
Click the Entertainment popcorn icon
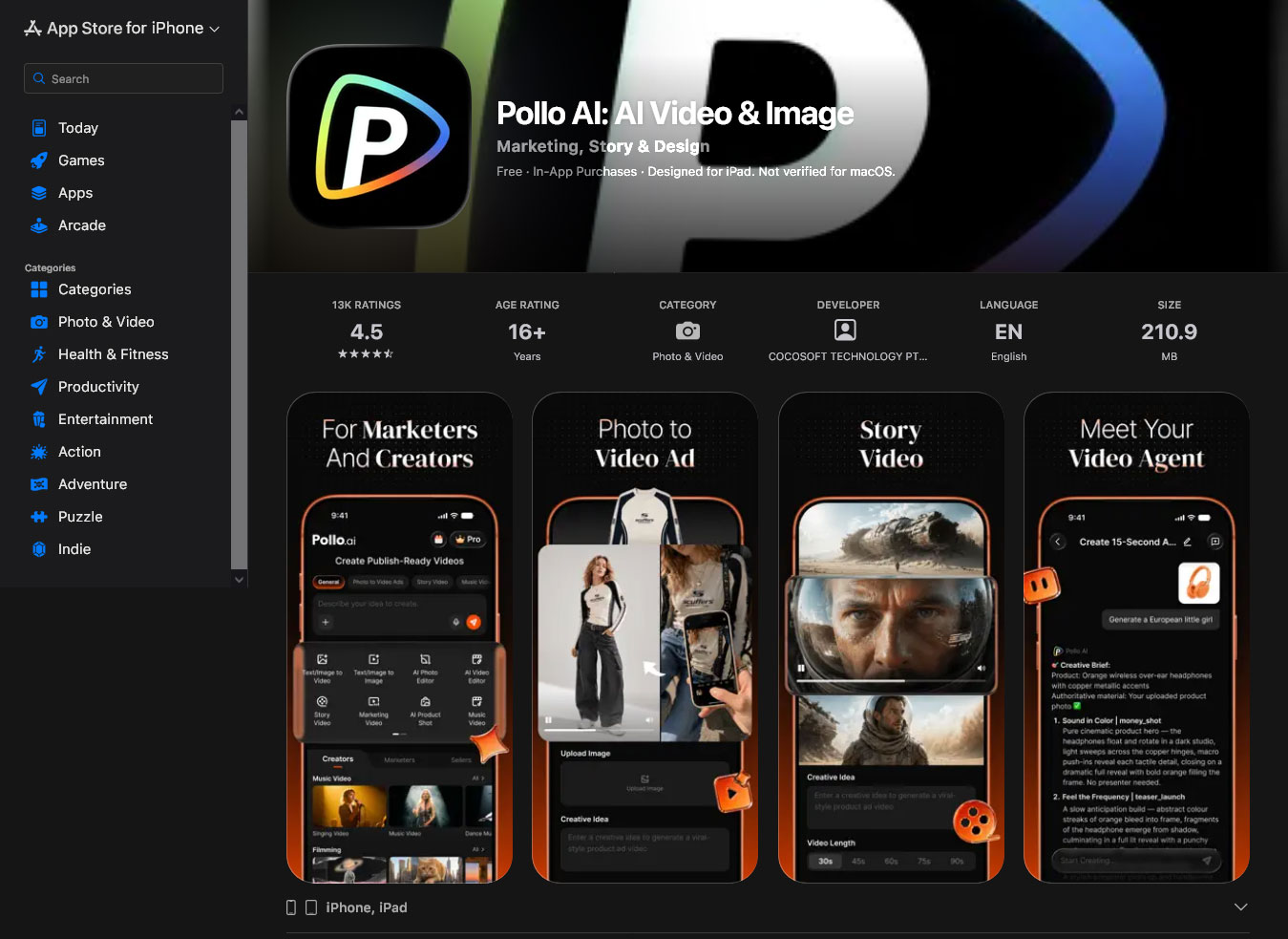coord(39,419)
